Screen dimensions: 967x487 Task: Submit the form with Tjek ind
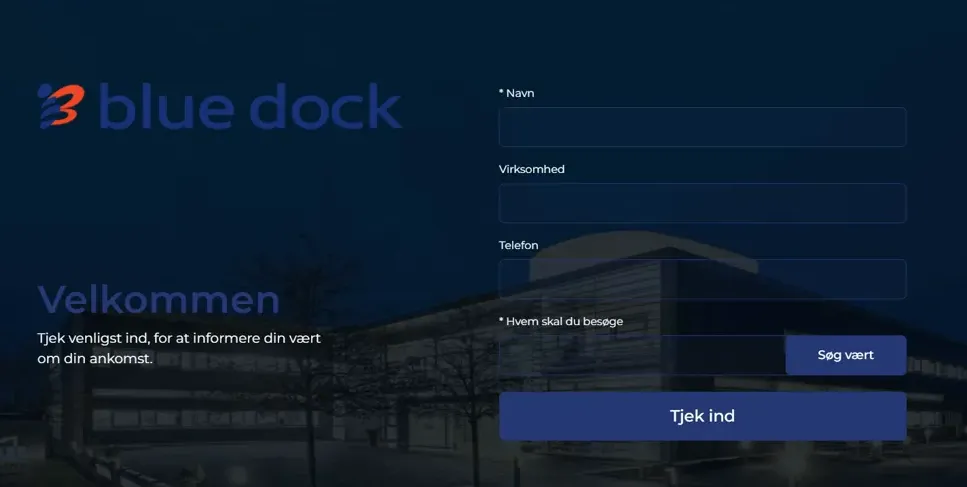[702, 416]
